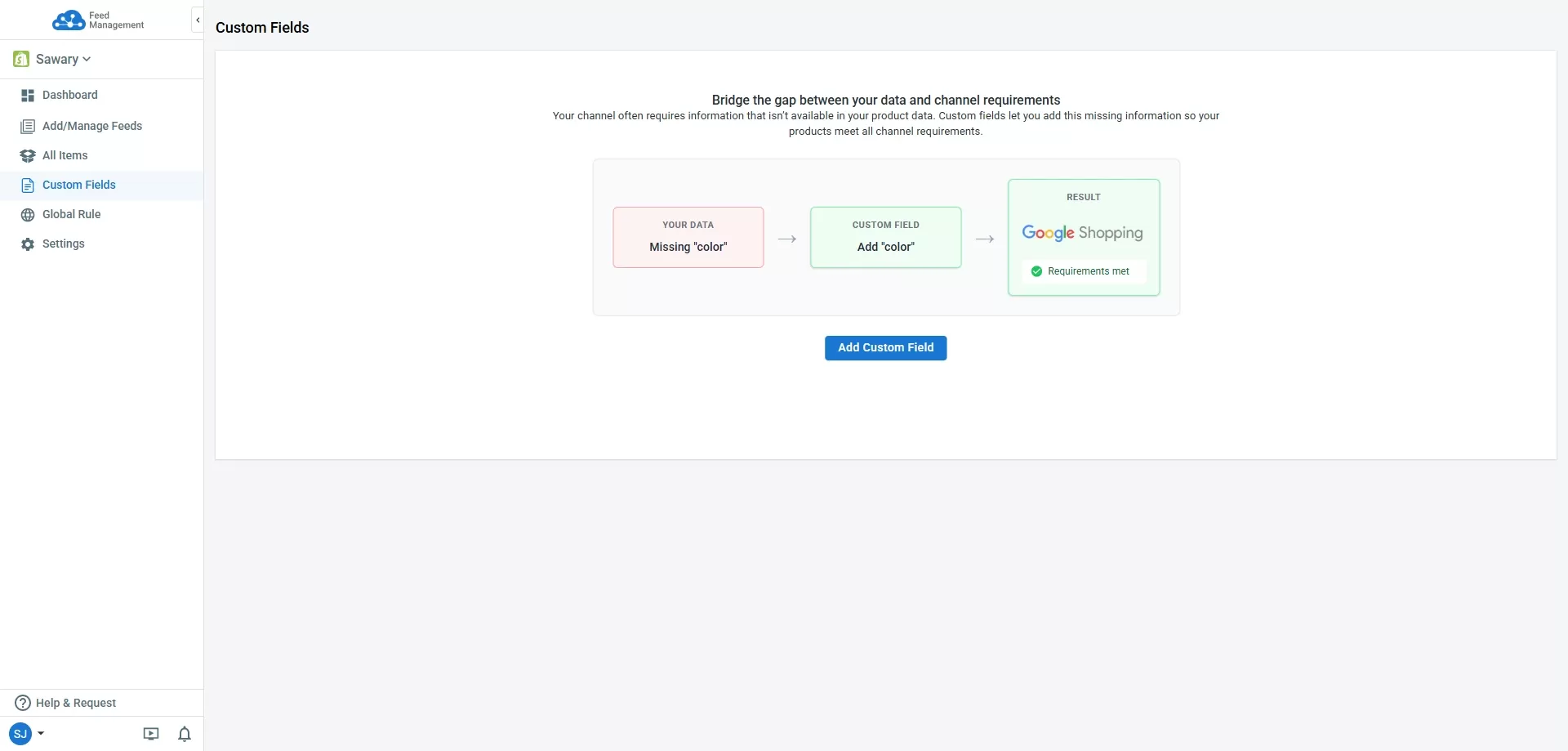Click the Feed Management cloud logo

tap(69, 20)
